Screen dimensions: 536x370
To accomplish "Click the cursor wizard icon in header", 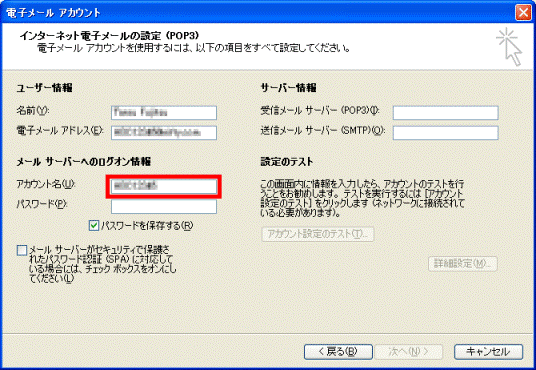I will coord(509,47).
